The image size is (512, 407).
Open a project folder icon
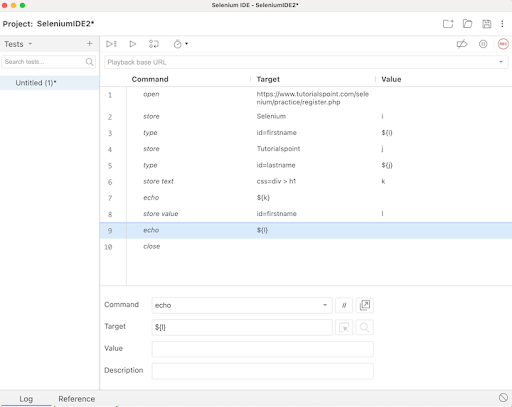(467, 24)
